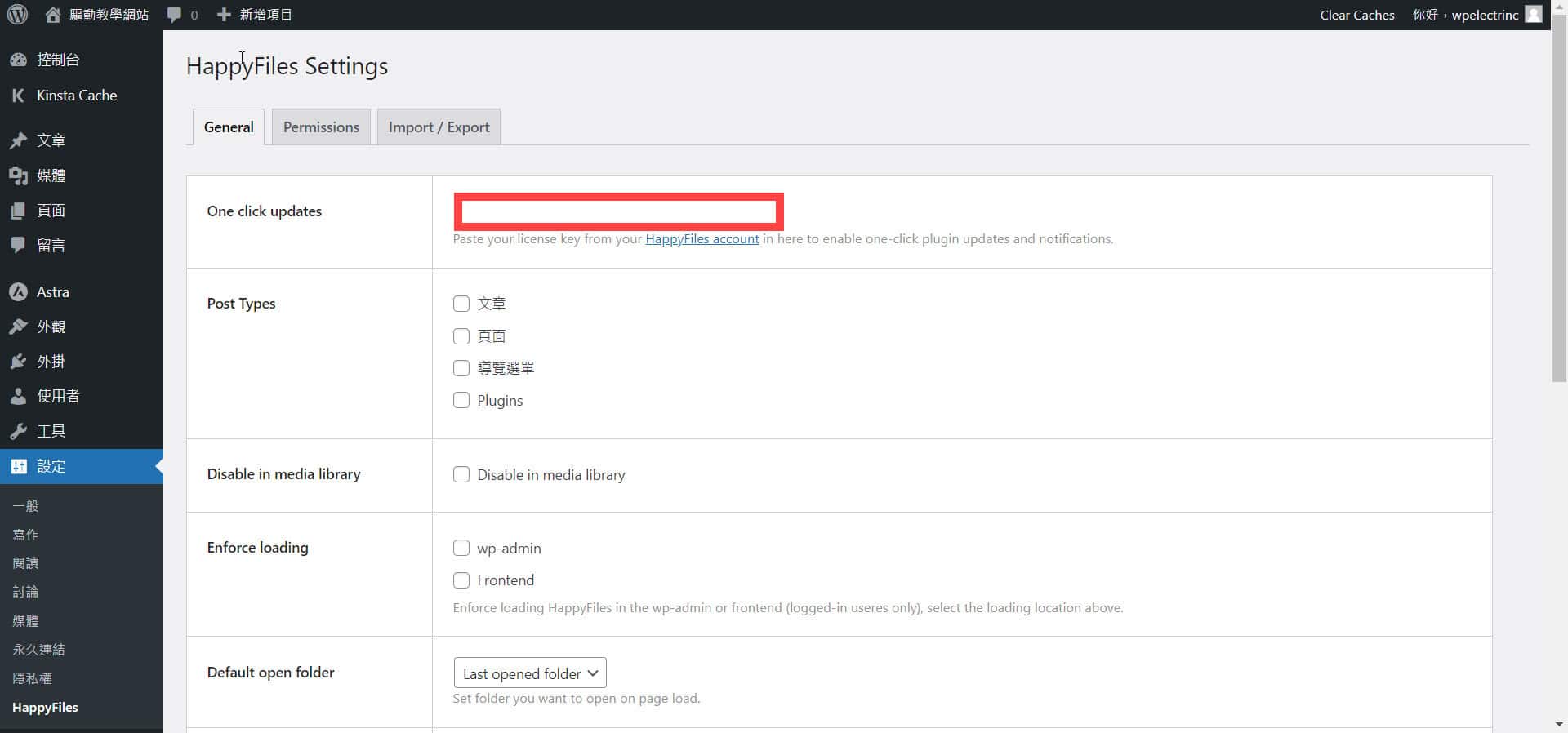Screen dimensions: 1568x733
Task: Click the Kinsta Cache K icon
Action: (x=18, y=96)
